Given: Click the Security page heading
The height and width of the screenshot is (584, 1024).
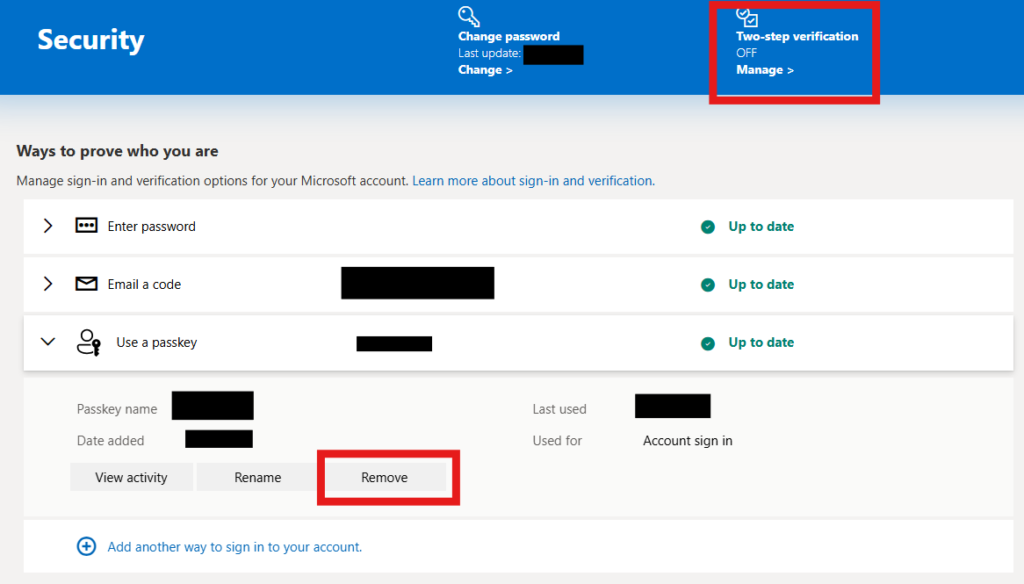Looking at the screenshot, I should coord(91,40).
